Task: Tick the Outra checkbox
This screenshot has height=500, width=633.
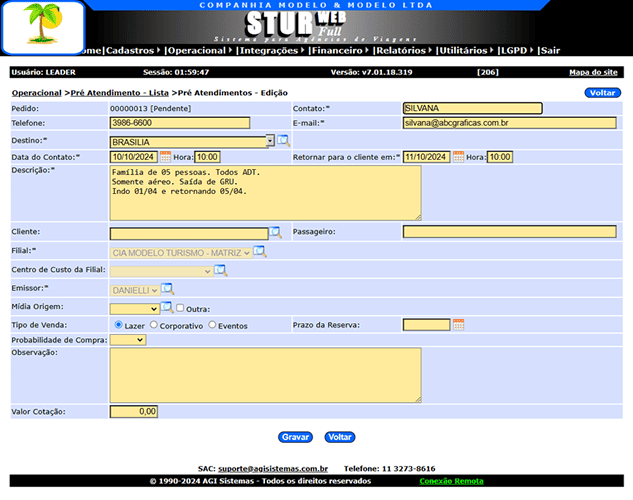Action: (180, 308)
